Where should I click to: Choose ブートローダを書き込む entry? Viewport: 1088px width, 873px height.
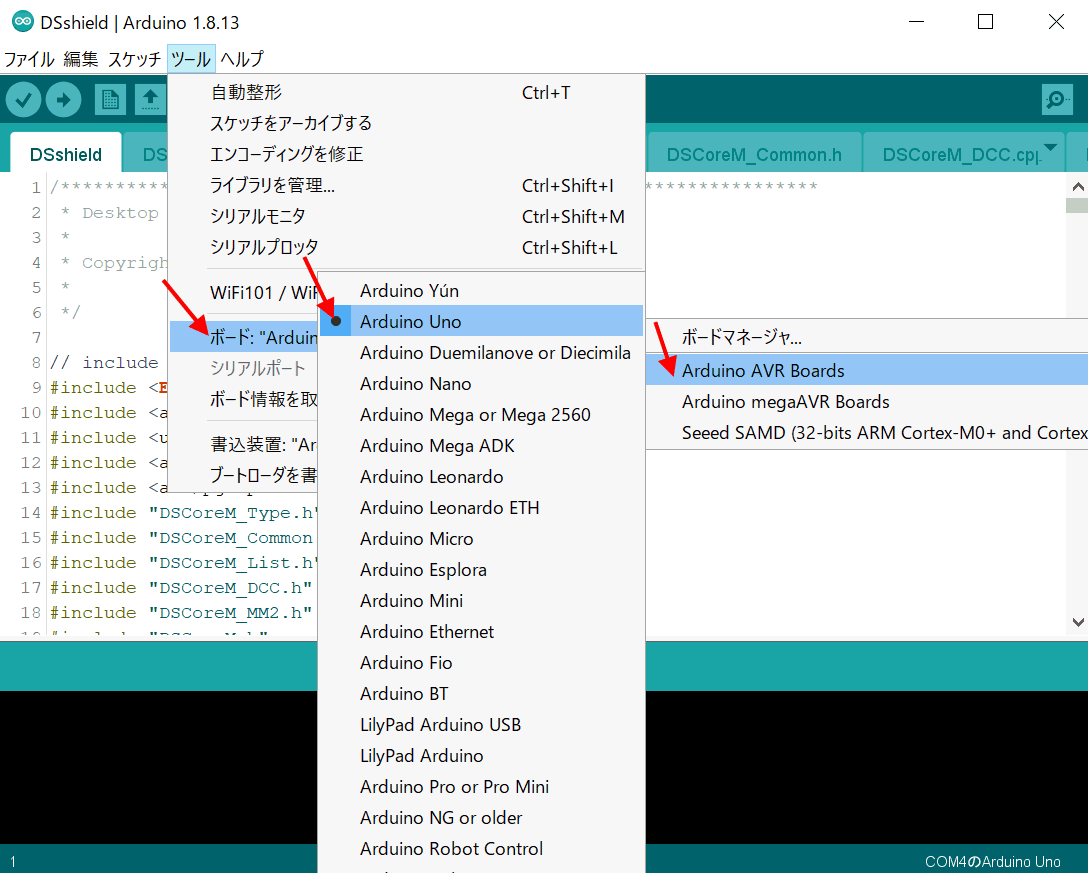(244, 475)
